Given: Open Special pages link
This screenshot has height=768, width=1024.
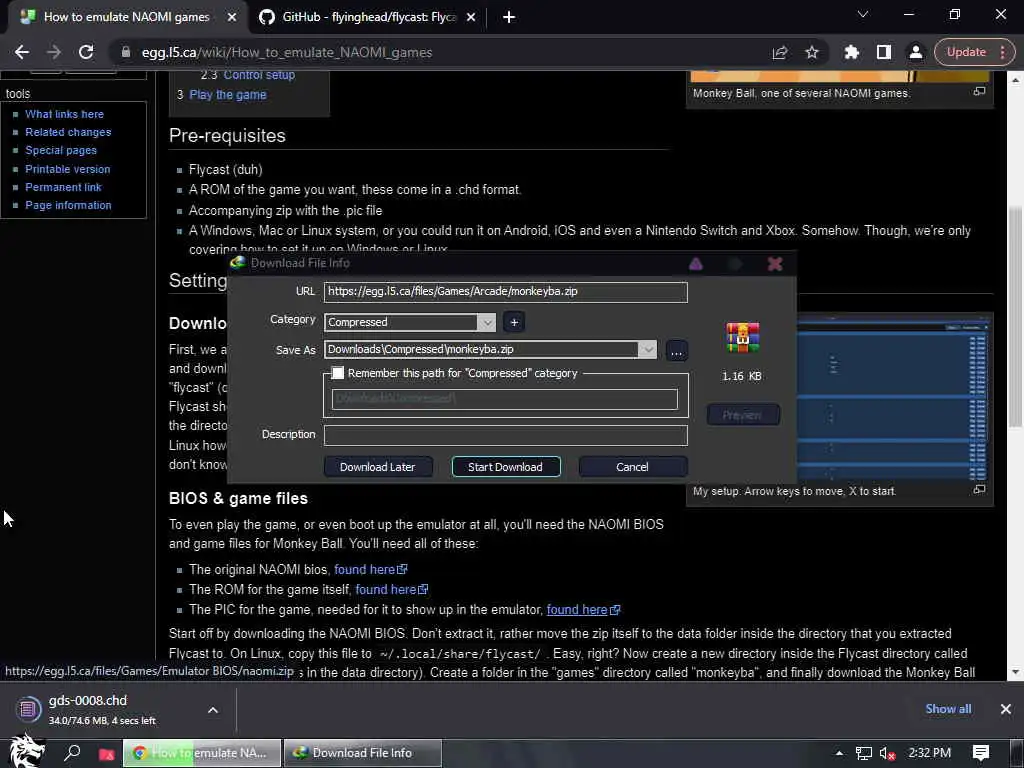Looking at the screenshot, I should pyautogui.click(x=61, y=150).
